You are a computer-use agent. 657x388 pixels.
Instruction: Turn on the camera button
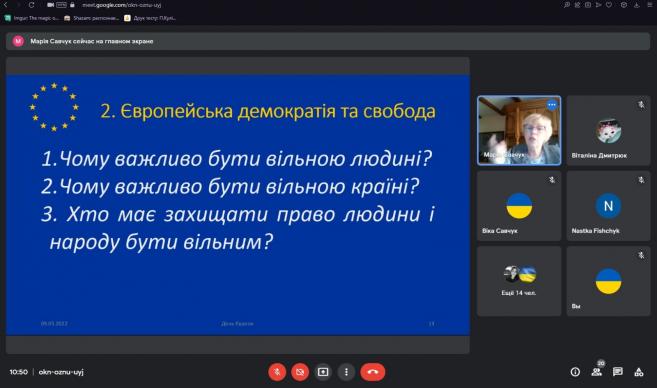(300, 372)
